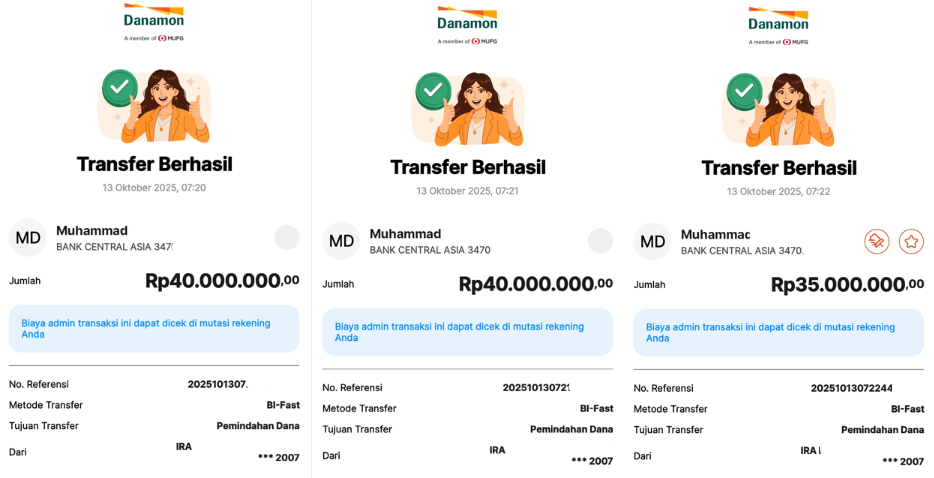Open admin fee info banner in 07:21 receipt
Viewport: 934px width, 478px height.
pos(467,332)
